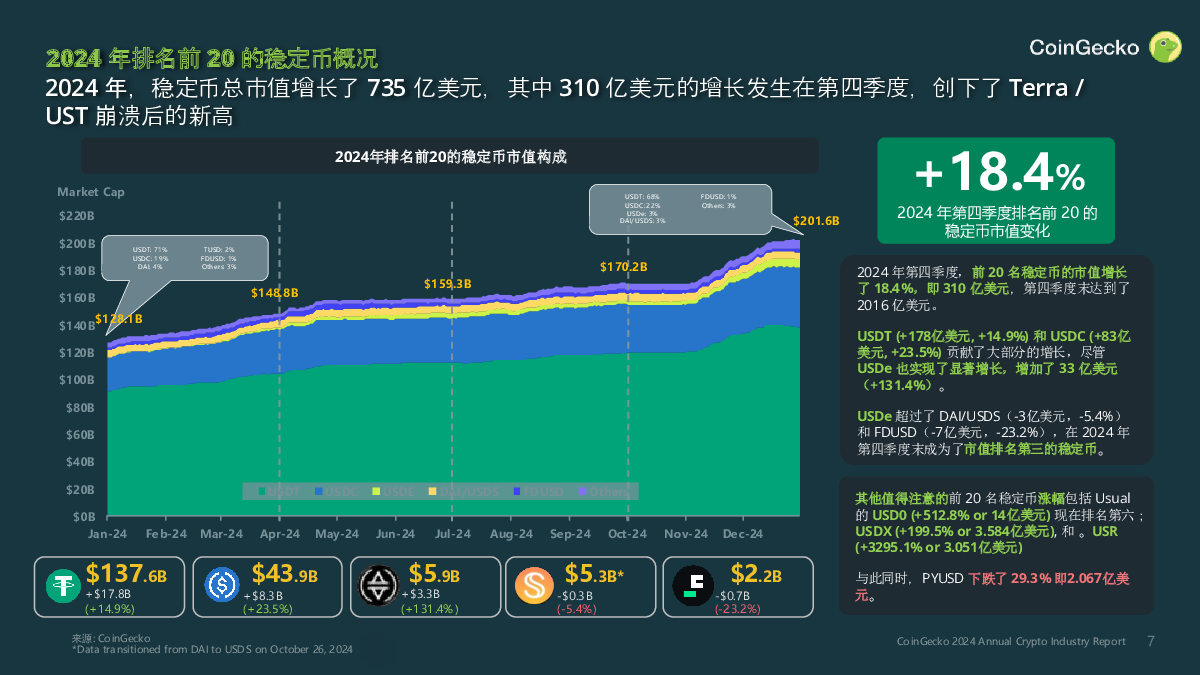Click the orange USDS coin icon
Screen dimensions: 1200x675
click(x=534, y=585)
